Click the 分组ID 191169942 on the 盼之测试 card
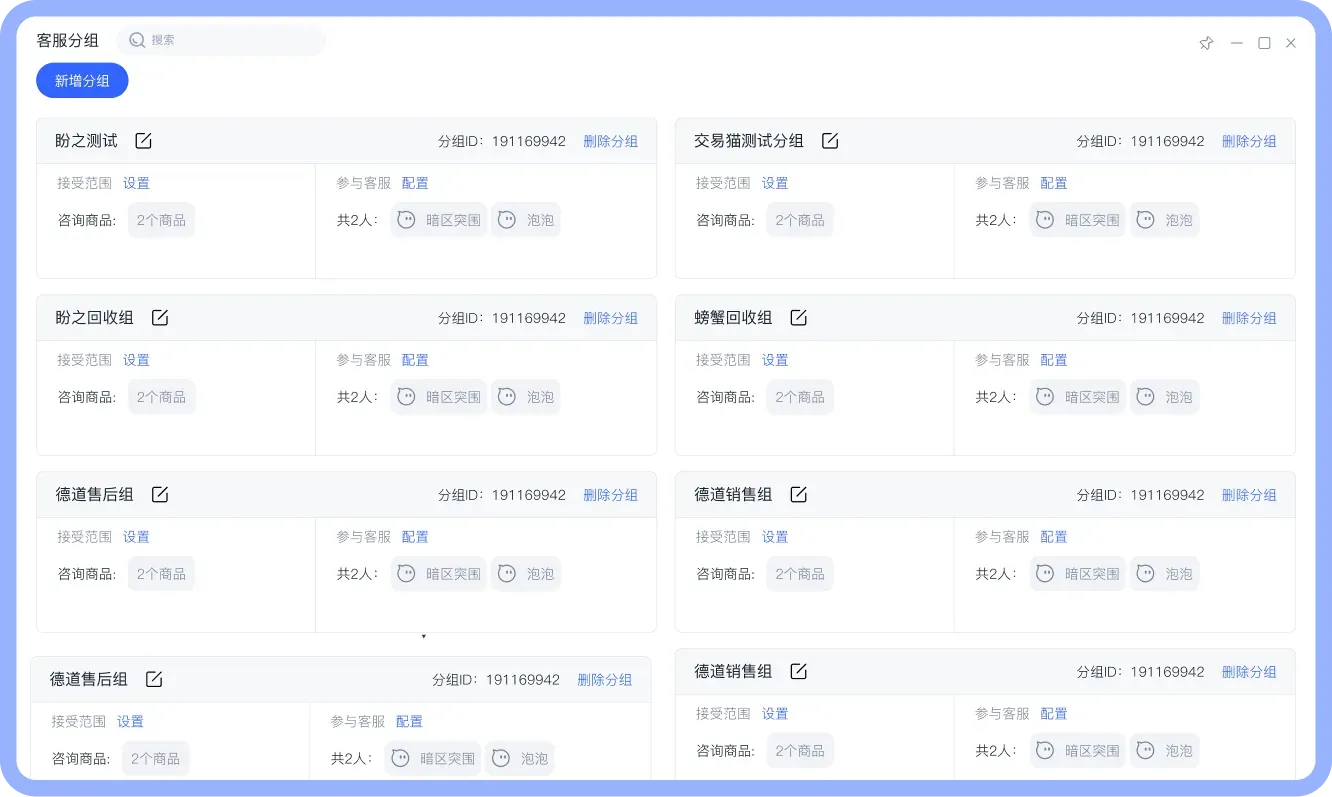 [502, 142]
